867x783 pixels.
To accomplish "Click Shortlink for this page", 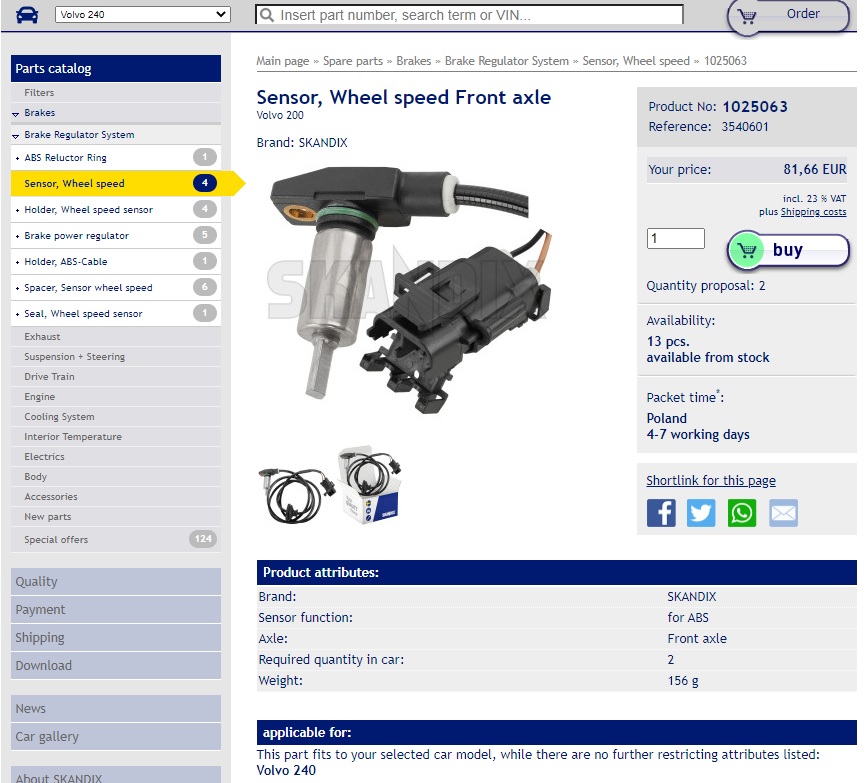I will [x=710, y=481].
